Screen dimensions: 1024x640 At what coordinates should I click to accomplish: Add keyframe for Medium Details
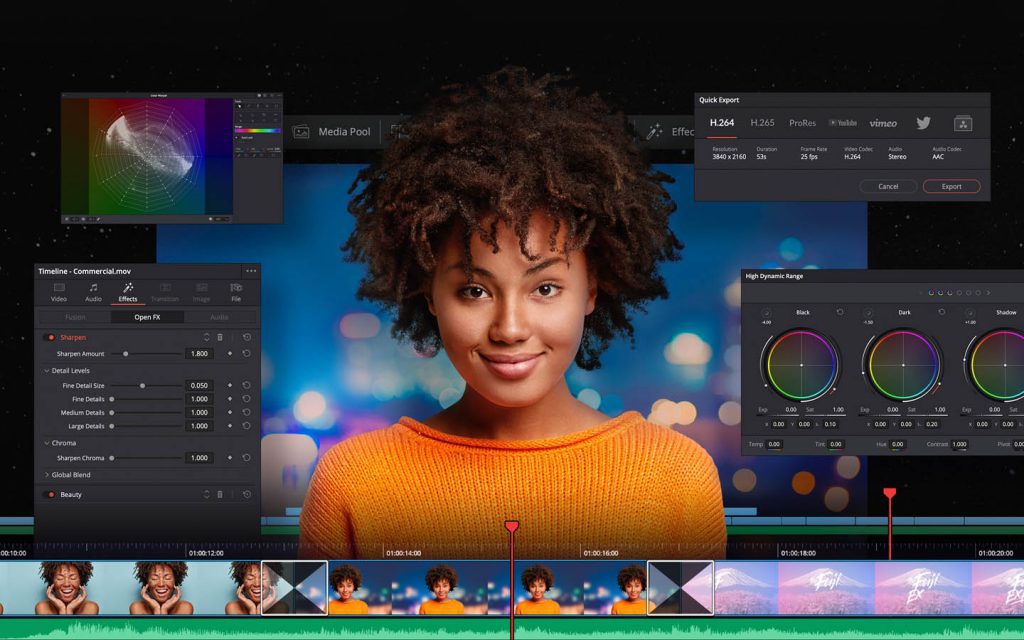click(x=229, y=412)
